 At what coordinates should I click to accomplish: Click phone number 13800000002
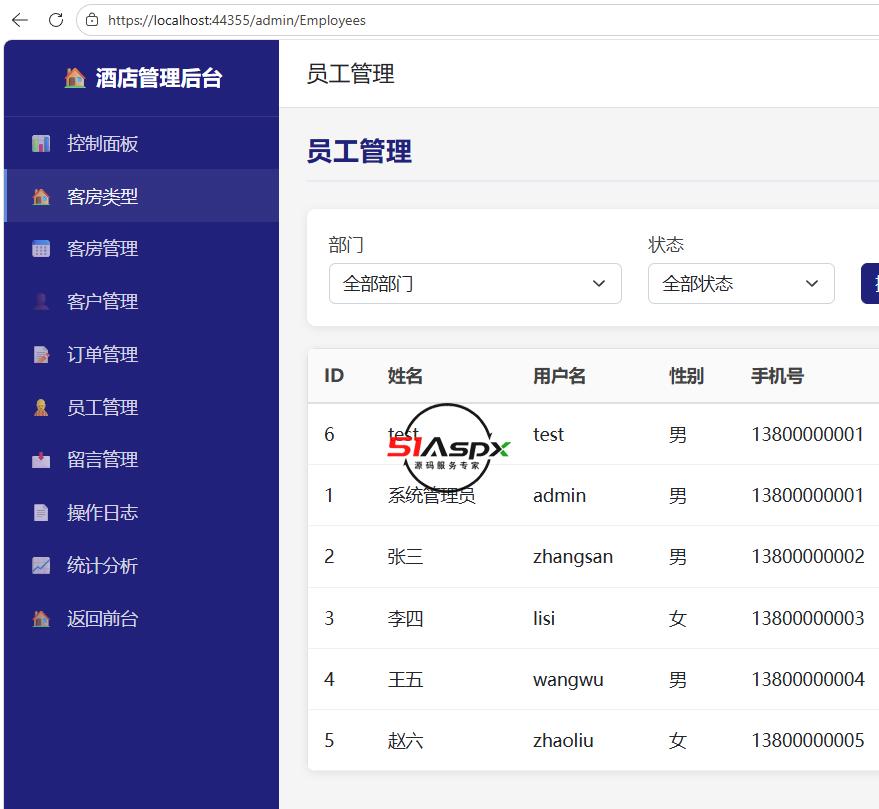pos(808,557)
